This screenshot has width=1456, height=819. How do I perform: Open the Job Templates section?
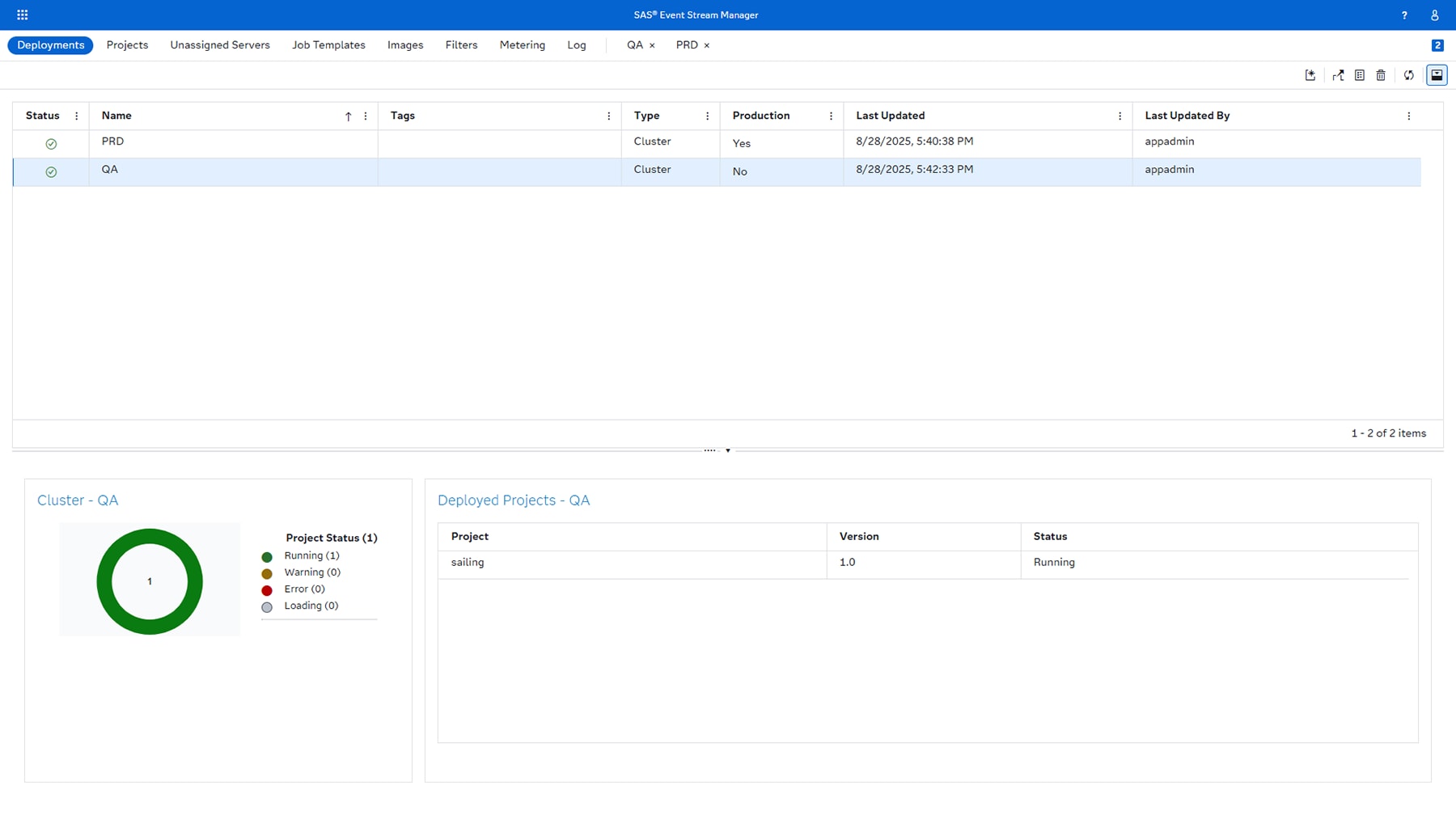pos(328,44)
